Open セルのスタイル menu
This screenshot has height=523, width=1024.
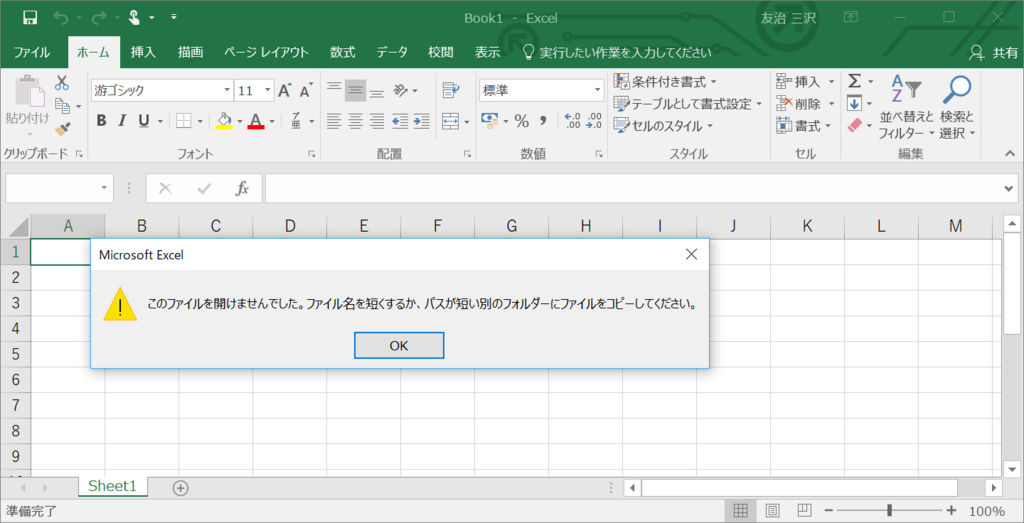[664, 125]
